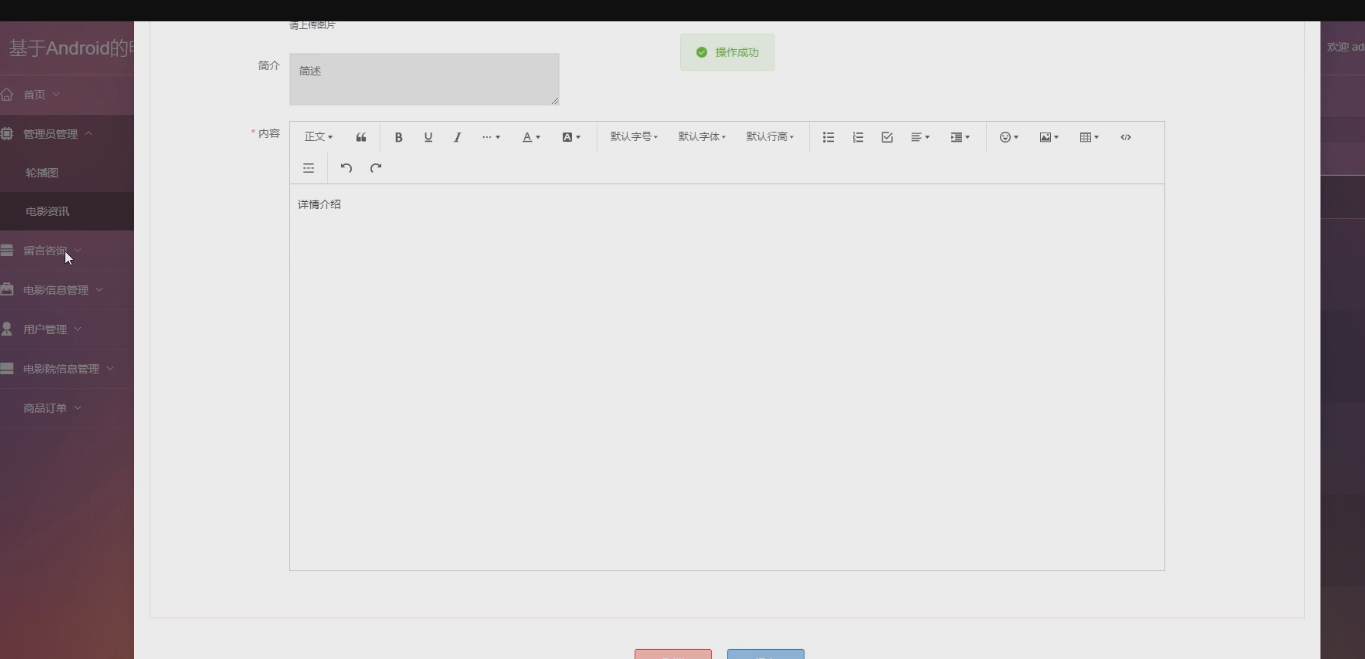1365x659 pixels.
Task: Open the insert image menu
Action: (1049, 137)
